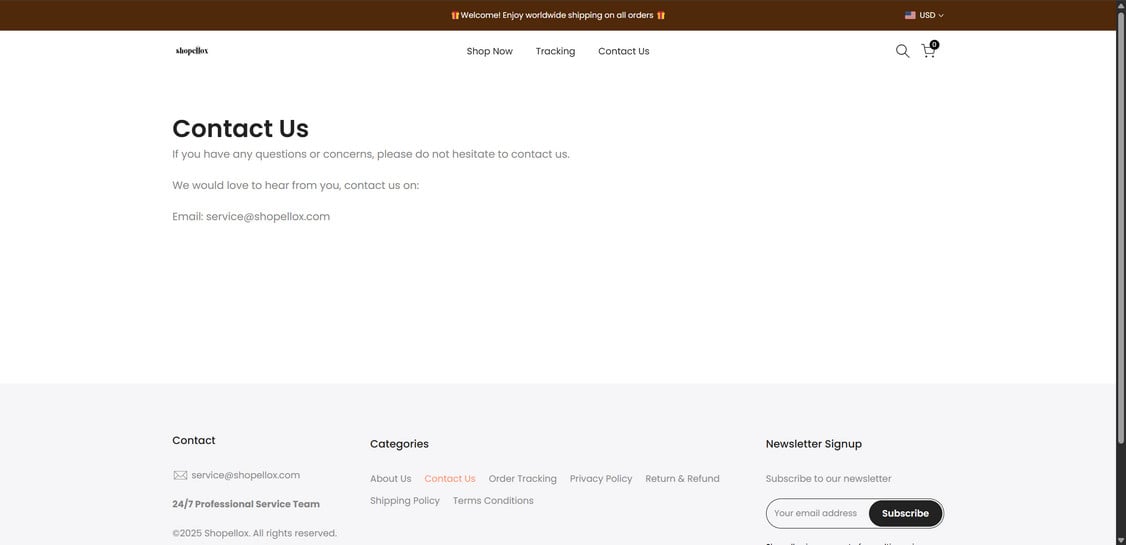
Task: Open the Return & Refund footer link
Action: click(682, 479)
